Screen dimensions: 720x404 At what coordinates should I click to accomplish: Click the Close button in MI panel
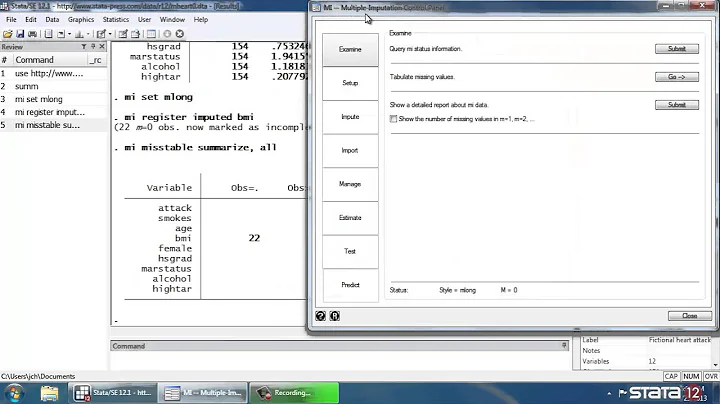[690, 316]
